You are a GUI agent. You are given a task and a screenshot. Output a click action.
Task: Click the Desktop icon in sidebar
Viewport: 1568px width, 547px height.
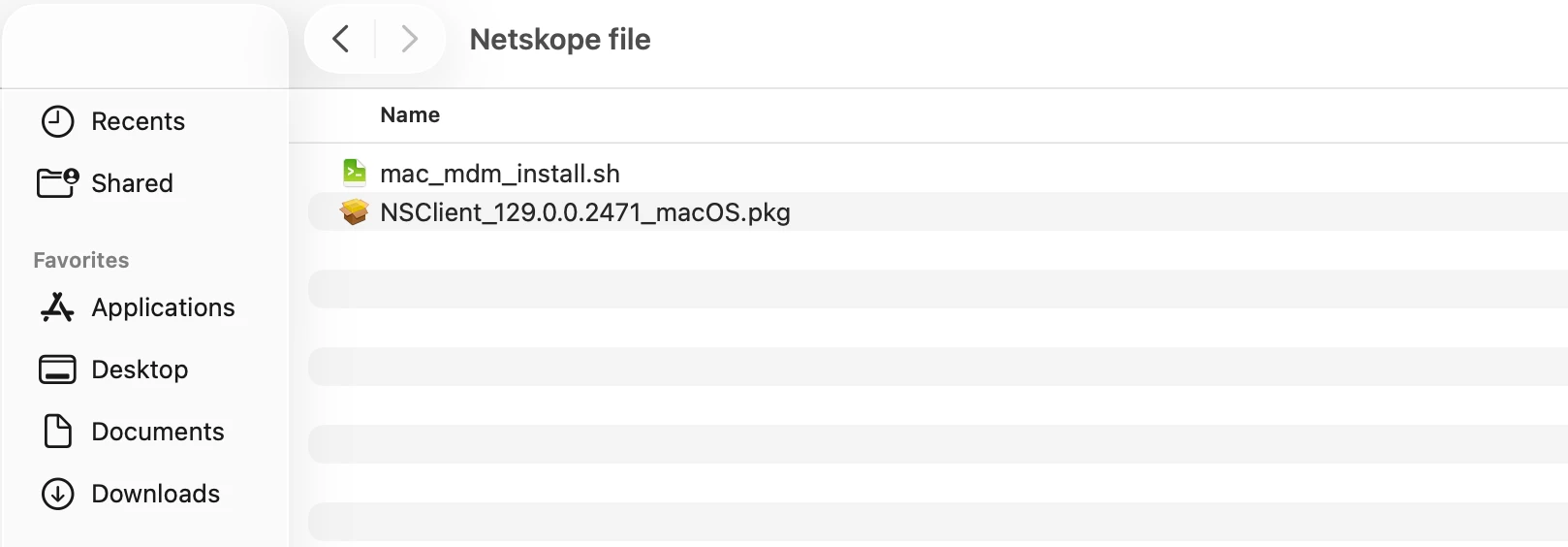coord(57,370)
